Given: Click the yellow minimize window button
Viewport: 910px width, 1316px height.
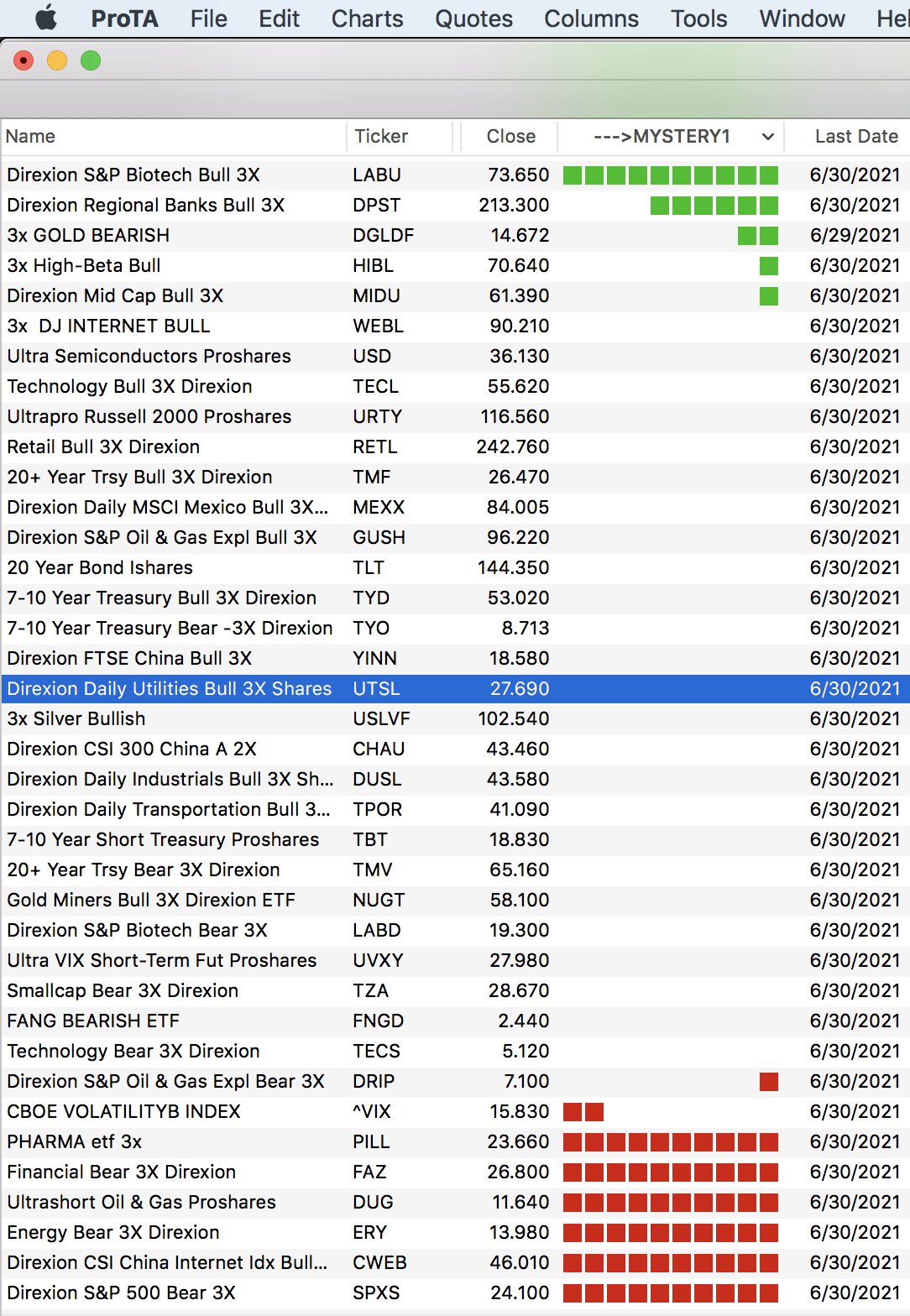Looking at the screenshot, I should 57,60.
